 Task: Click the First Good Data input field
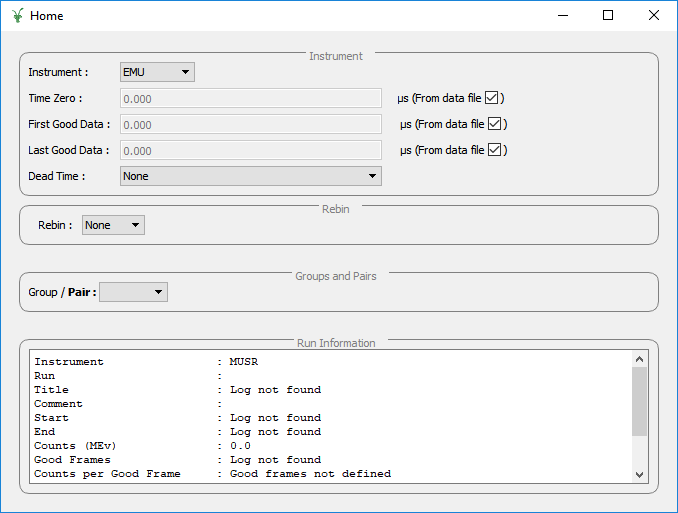point(250,124)
